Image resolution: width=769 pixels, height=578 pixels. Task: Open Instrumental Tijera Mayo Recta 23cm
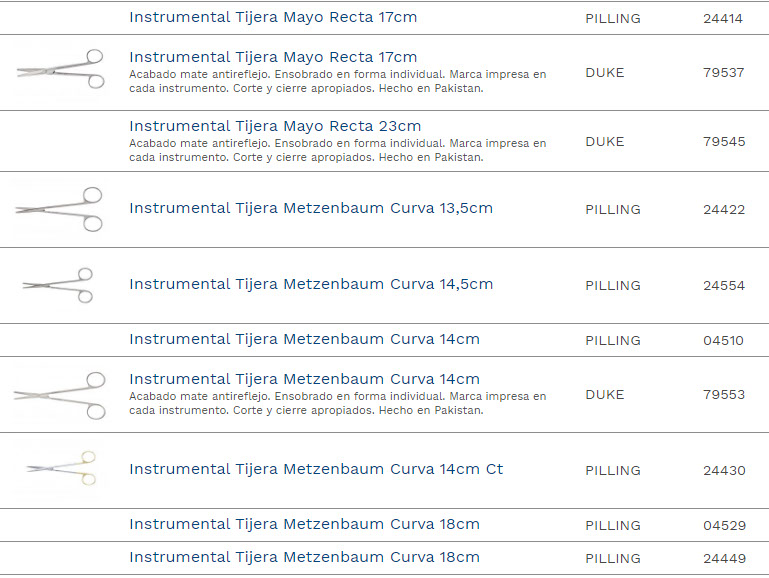(x=275, y=126)
